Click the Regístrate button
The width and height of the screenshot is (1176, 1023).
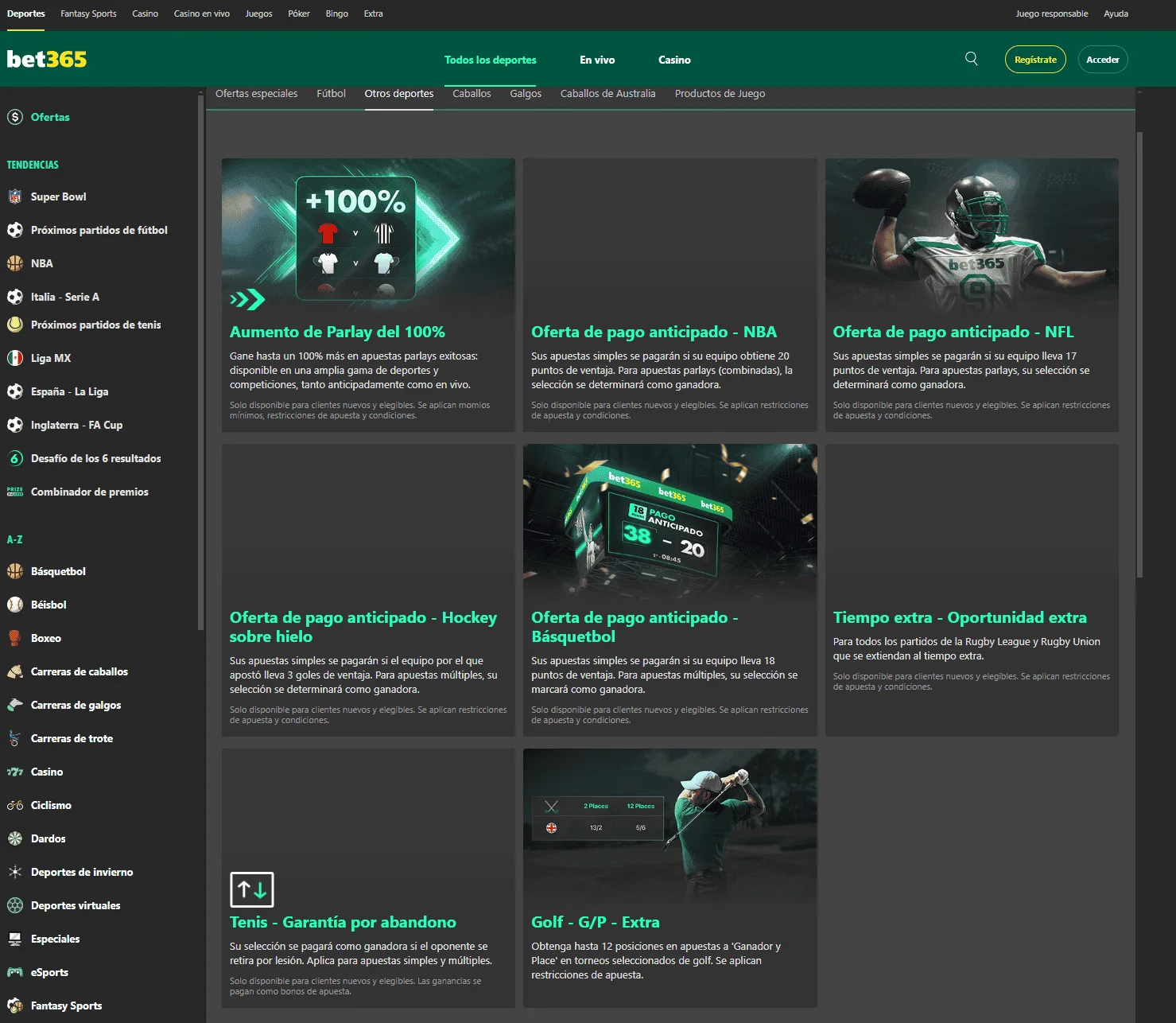pyautogui.click(x=1035, y=60)
